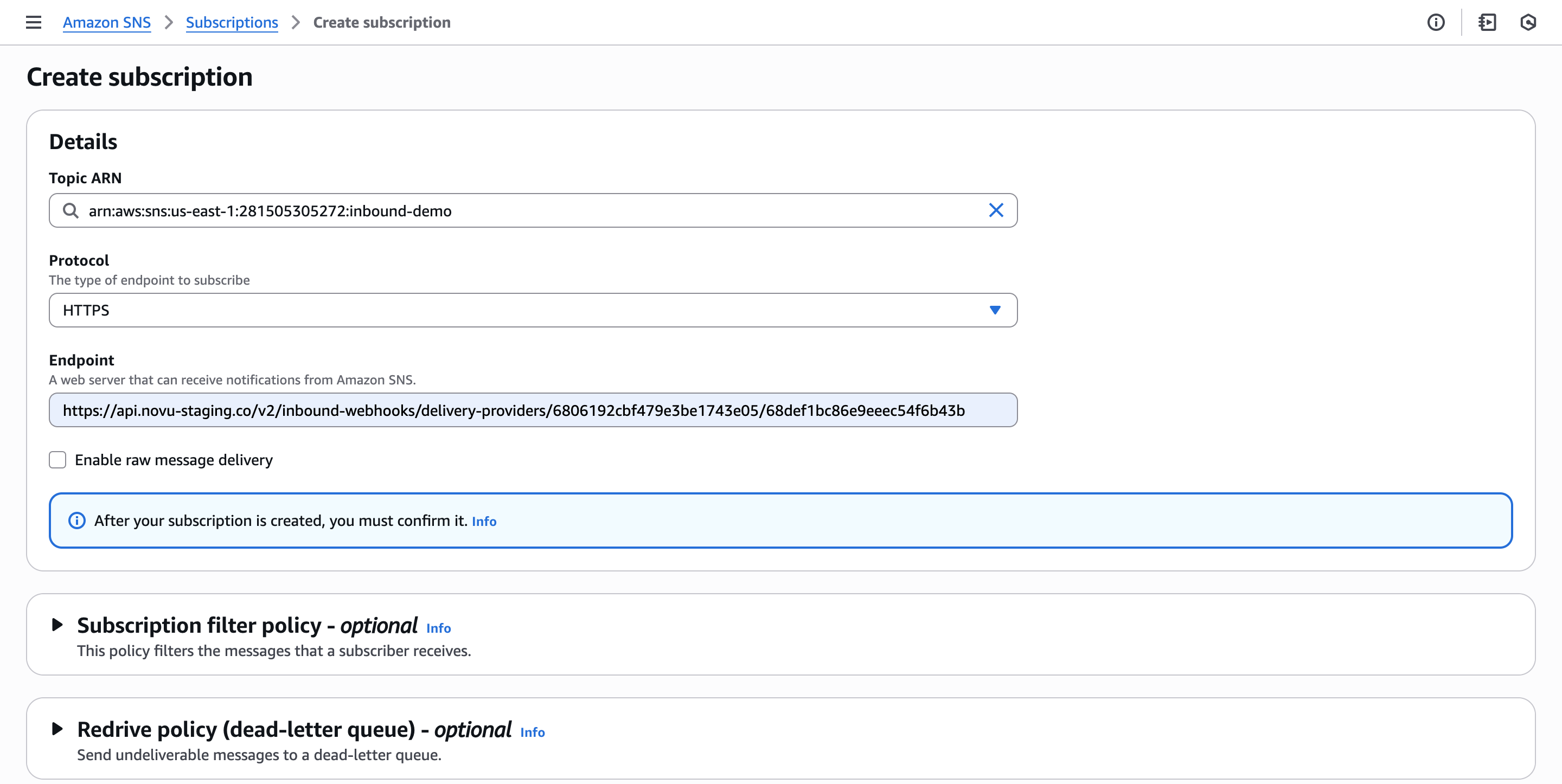The height and width of the screenshot is (784, 1562).
Task: Click the info circle inside the blue banner
Action: pyautogui.click(x=76, y=520)
